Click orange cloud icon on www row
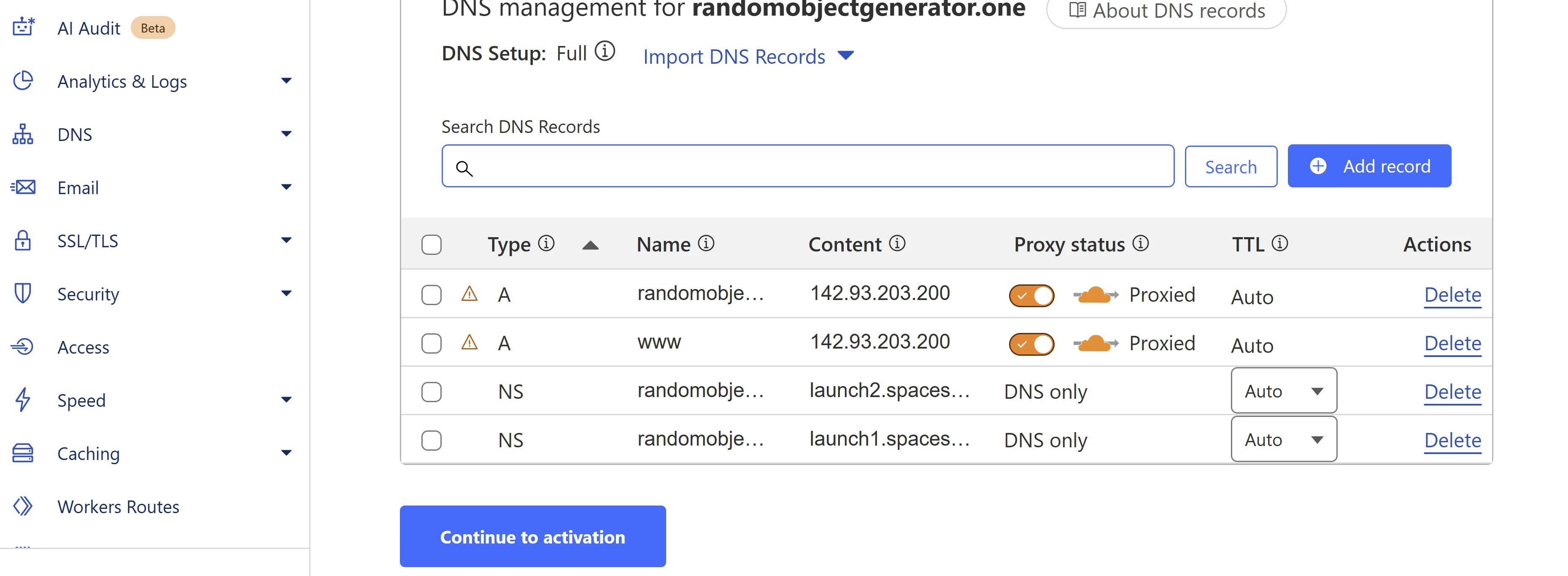 (x=1096, y=343)
